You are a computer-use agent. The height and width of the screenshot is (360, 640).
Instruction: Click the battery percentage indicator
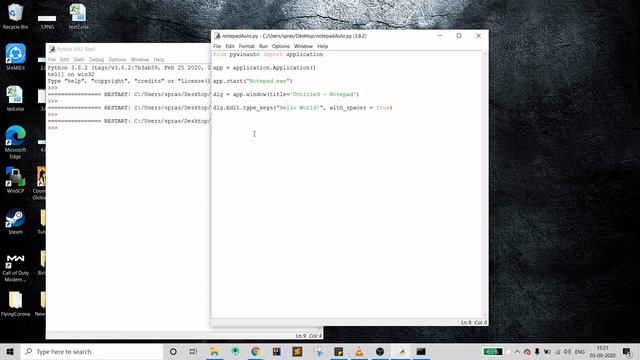493,351
